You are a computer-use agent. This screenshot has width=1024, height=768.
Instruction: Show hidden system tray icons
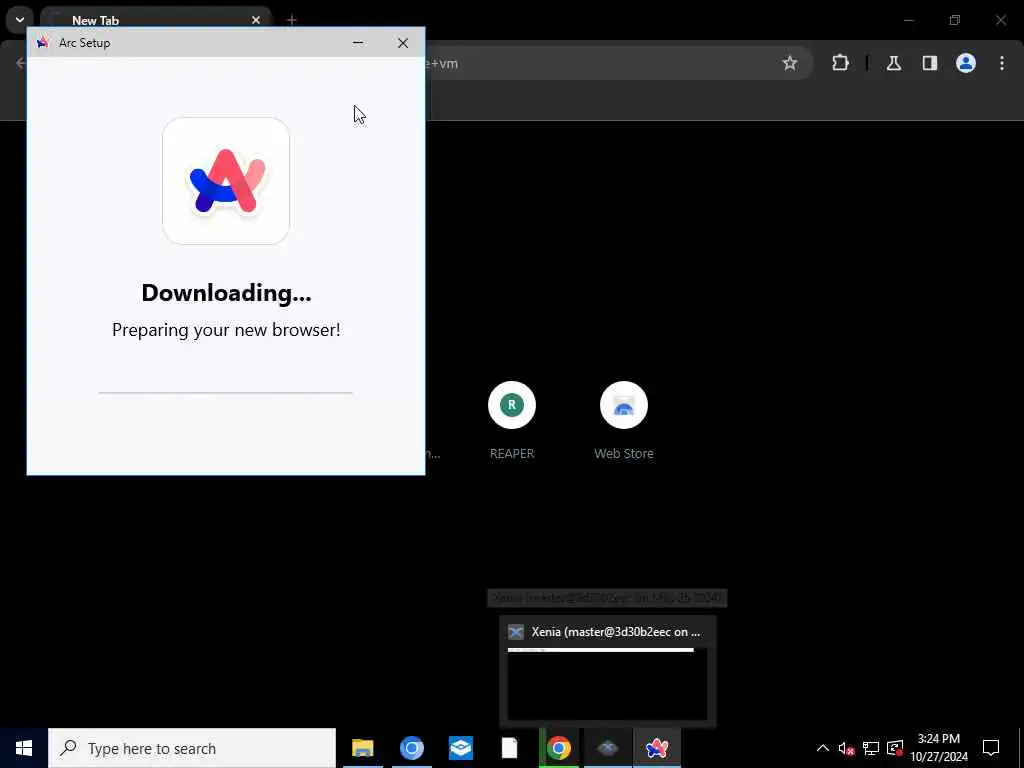(x=823, y=748)
